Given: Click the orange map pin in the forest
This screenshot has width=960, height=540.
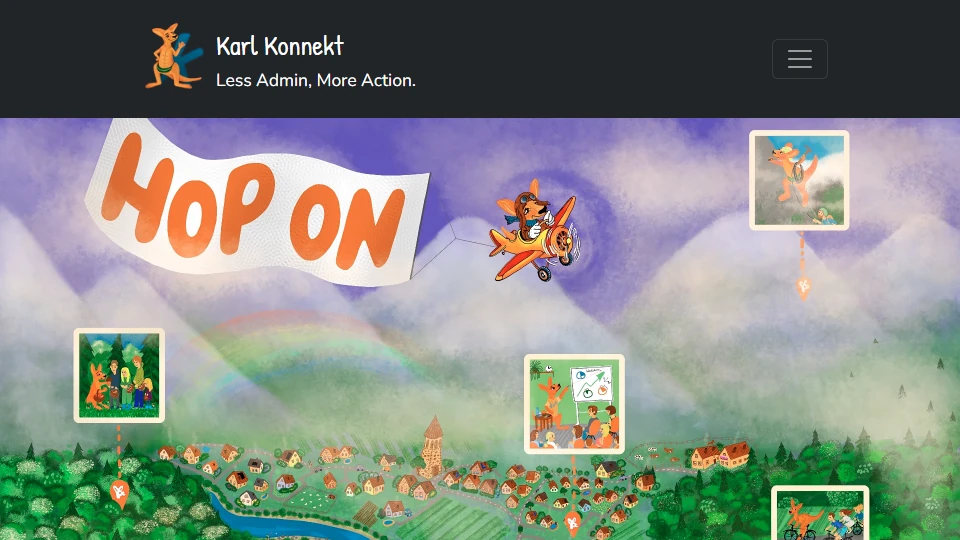Looking at the screenshot, I should [x=120, y=493].
